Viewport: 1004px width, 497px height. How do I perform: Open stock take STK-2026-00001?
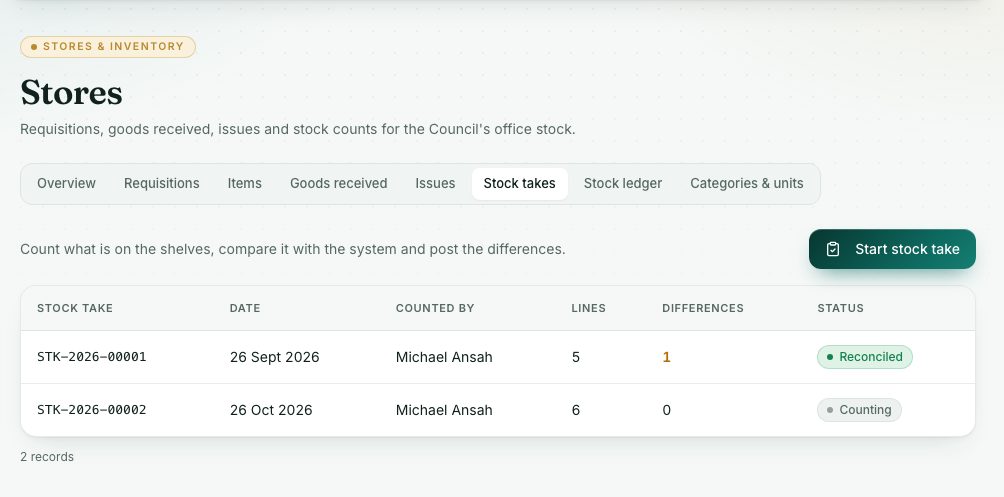click(x=92, y=357)
